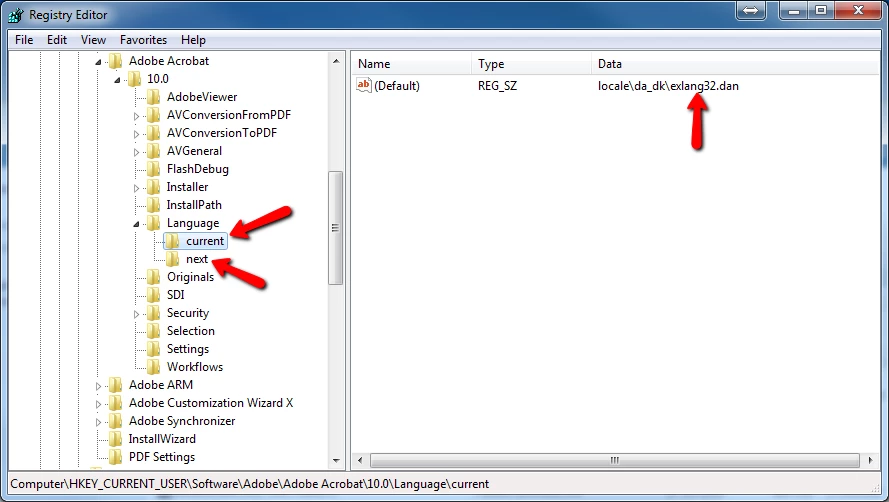Click the Selection folder icon

click(x=153, y=331)
